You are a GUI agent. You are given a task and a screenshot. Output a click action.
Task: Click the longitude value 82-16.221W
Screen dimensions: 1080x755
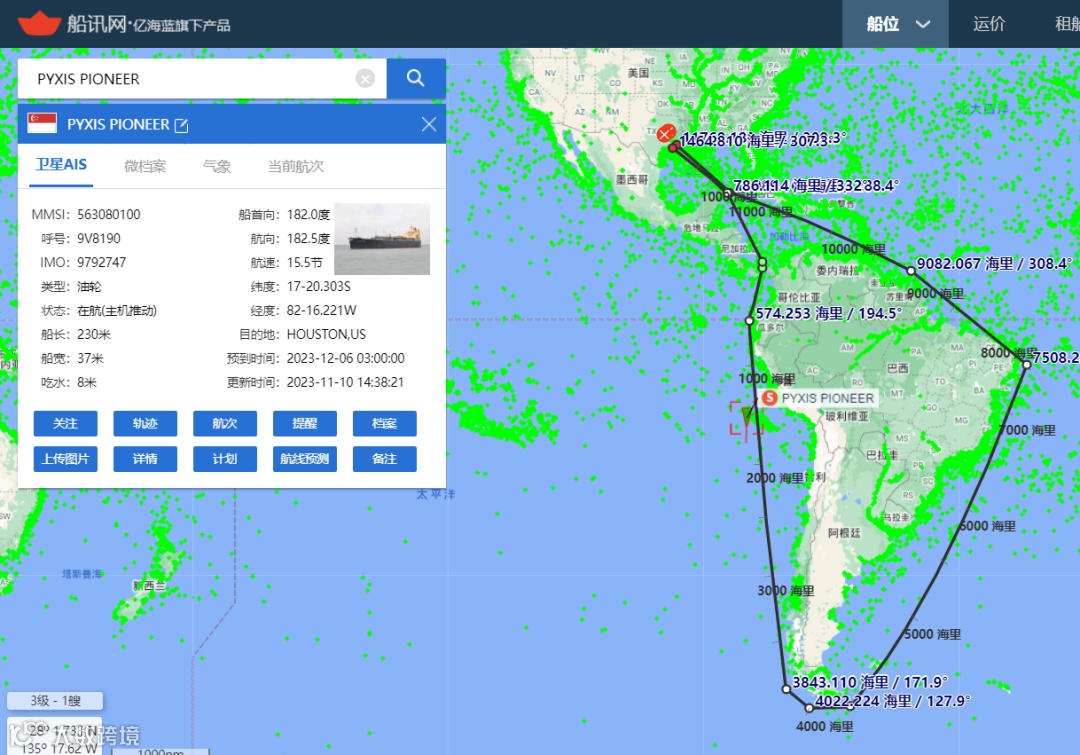322,310
